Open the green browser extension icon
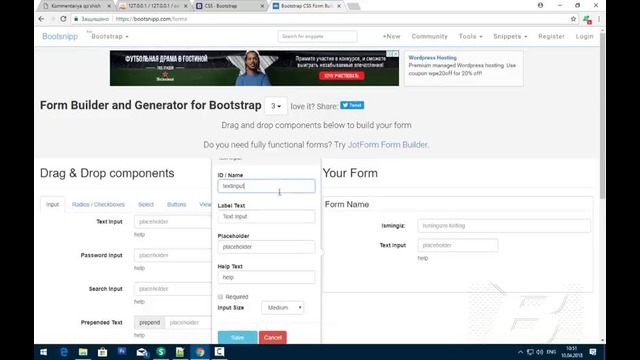This screenshot has height=360, width=640. point(587,19)
